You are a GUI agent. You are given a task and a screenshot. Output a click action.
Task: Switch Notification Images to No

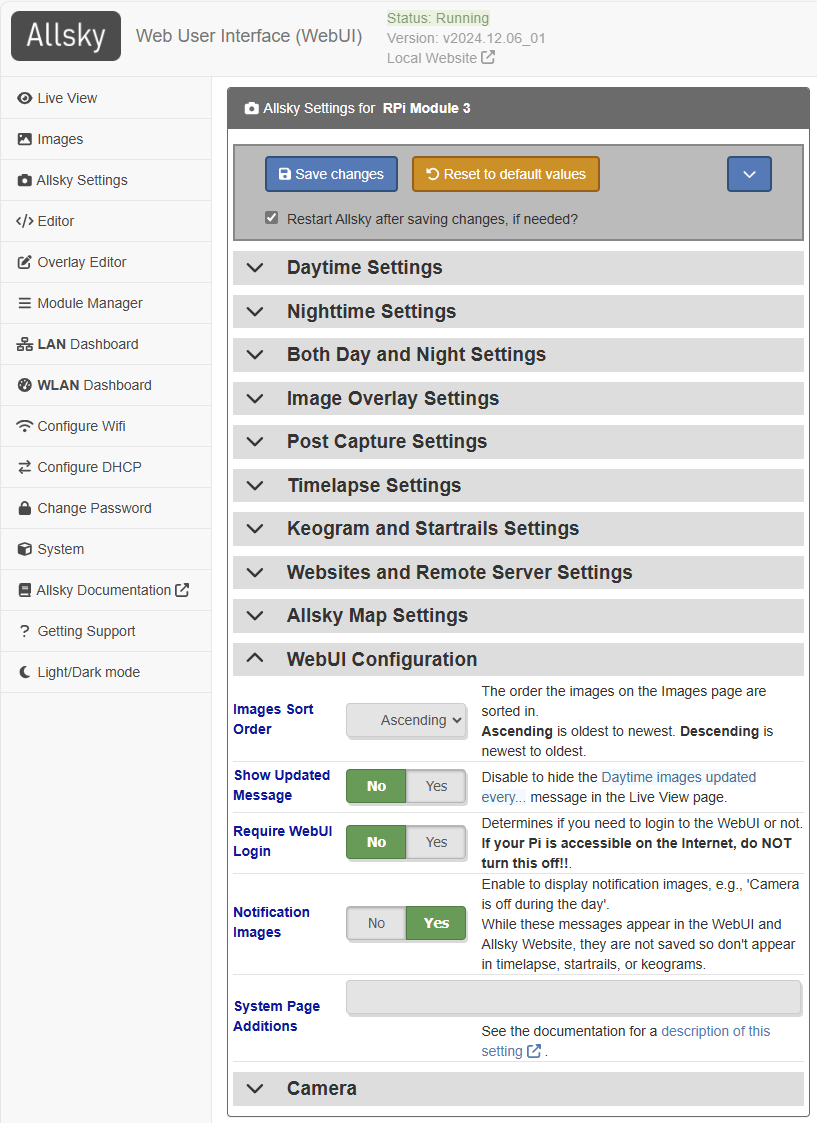point(376,923)
